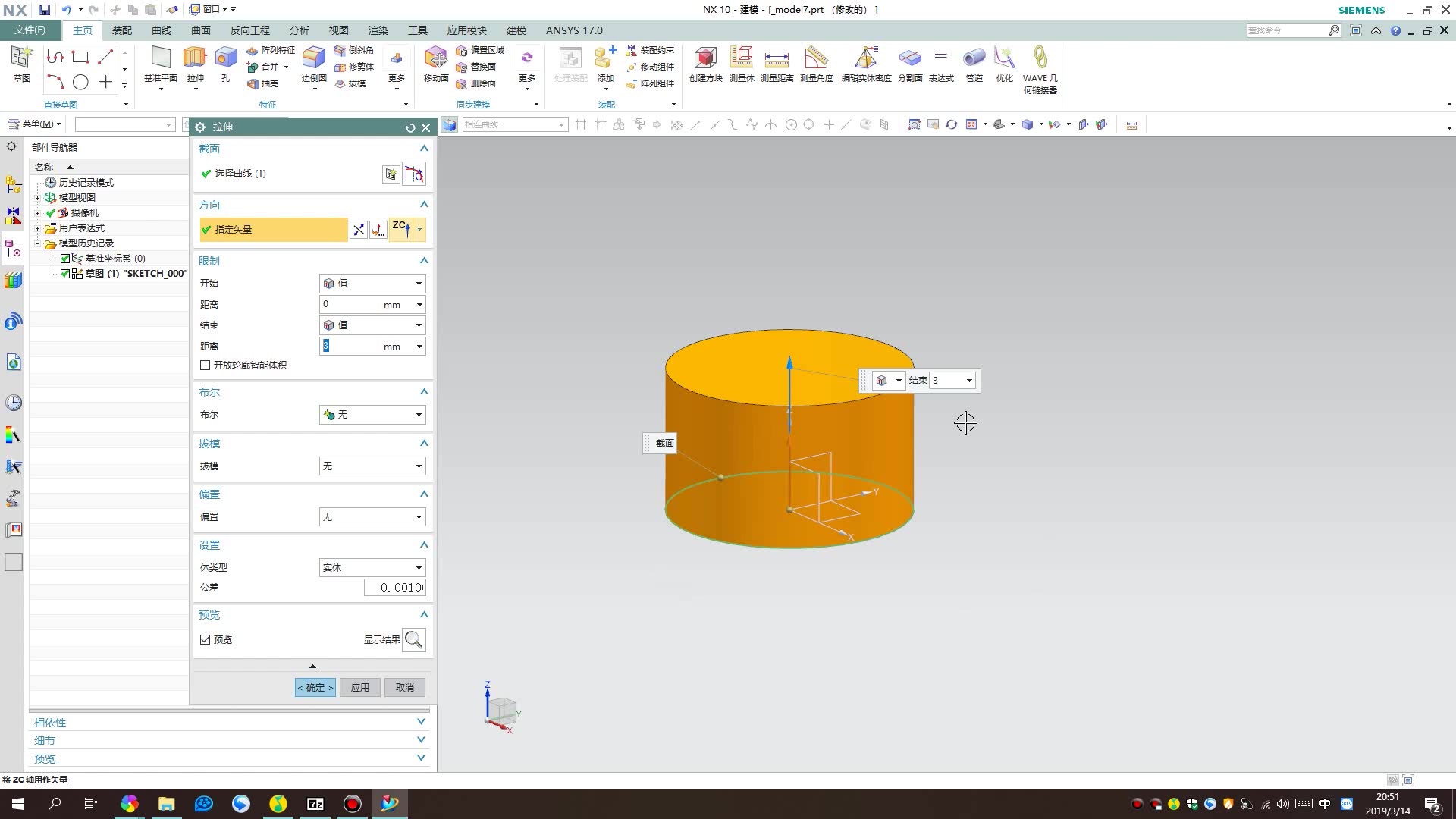Viewport: 1456px width, 819px height.
Task: Toggle the 基准坐标系 visibility checkbox
Action: pos(65,259)
